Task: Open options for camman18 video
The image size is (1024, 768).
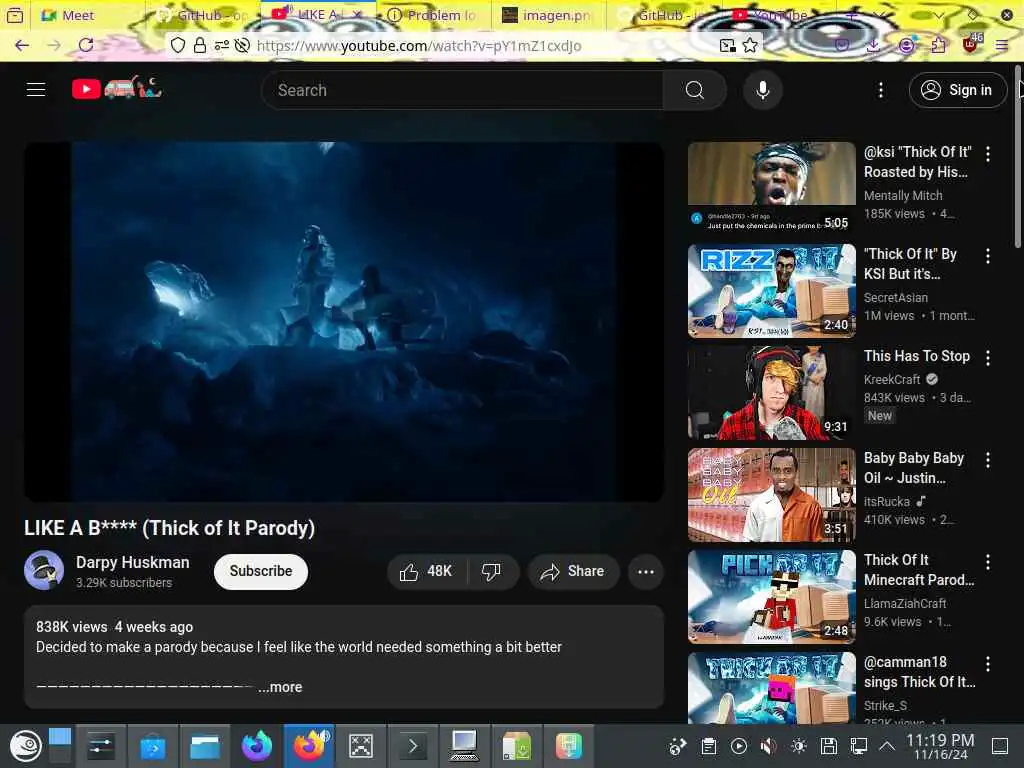Action: pos(987,664)
